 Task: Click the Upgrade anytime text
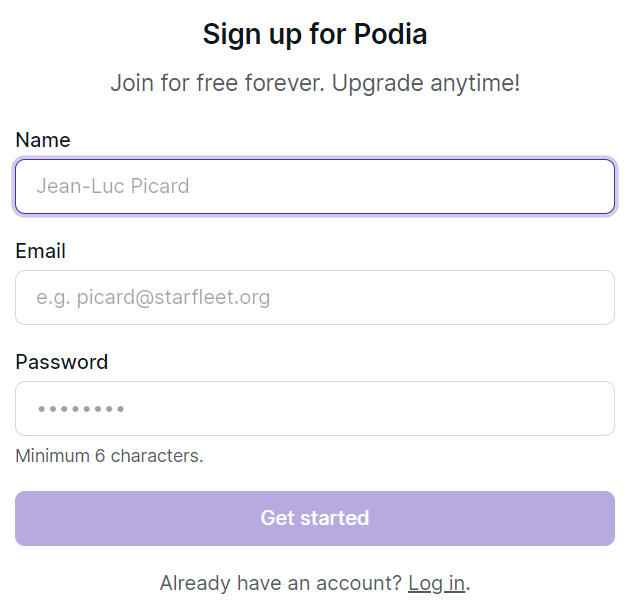[x=426, y=83]
